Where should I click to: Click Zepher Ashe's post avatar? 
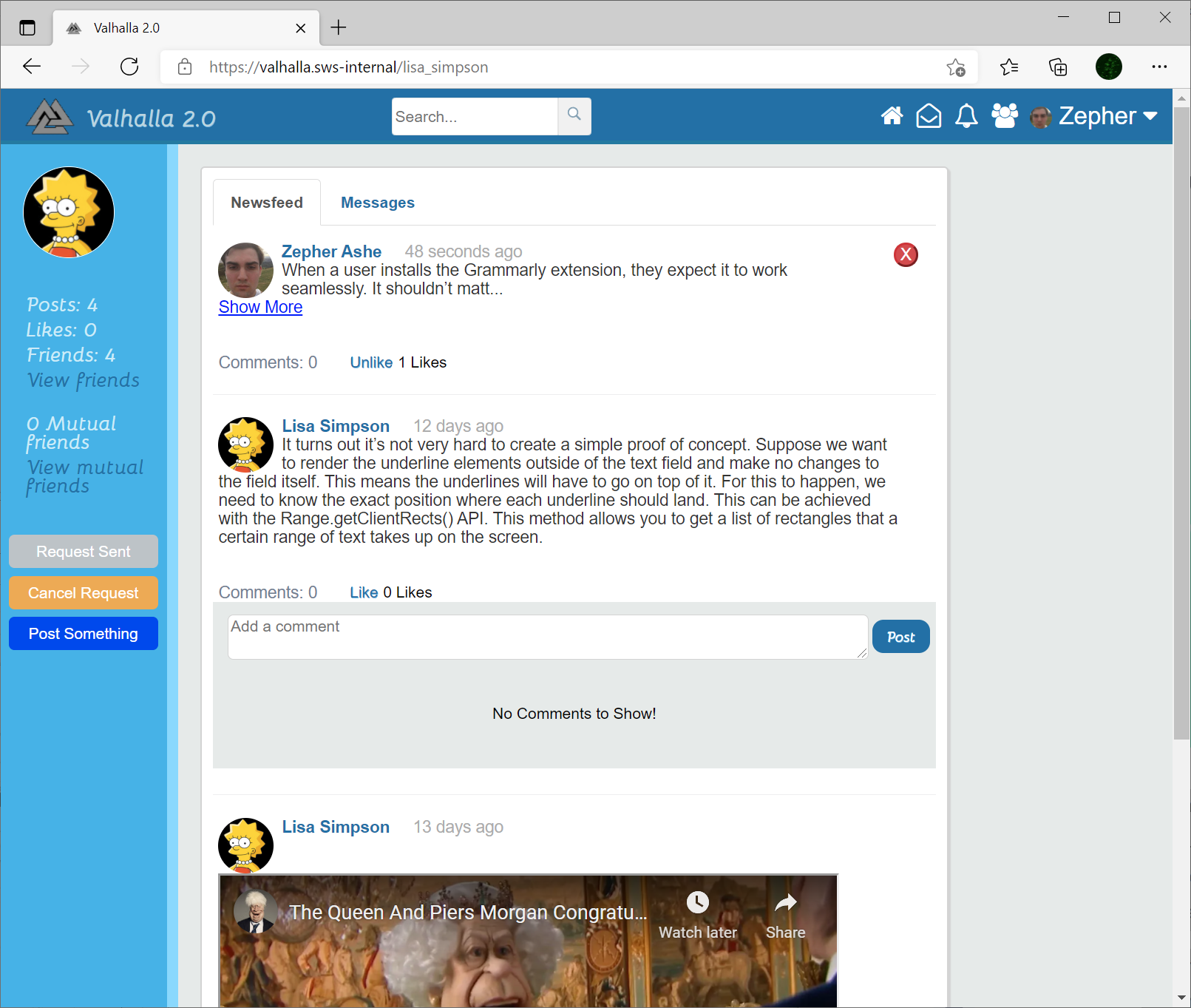click(246, 270)
